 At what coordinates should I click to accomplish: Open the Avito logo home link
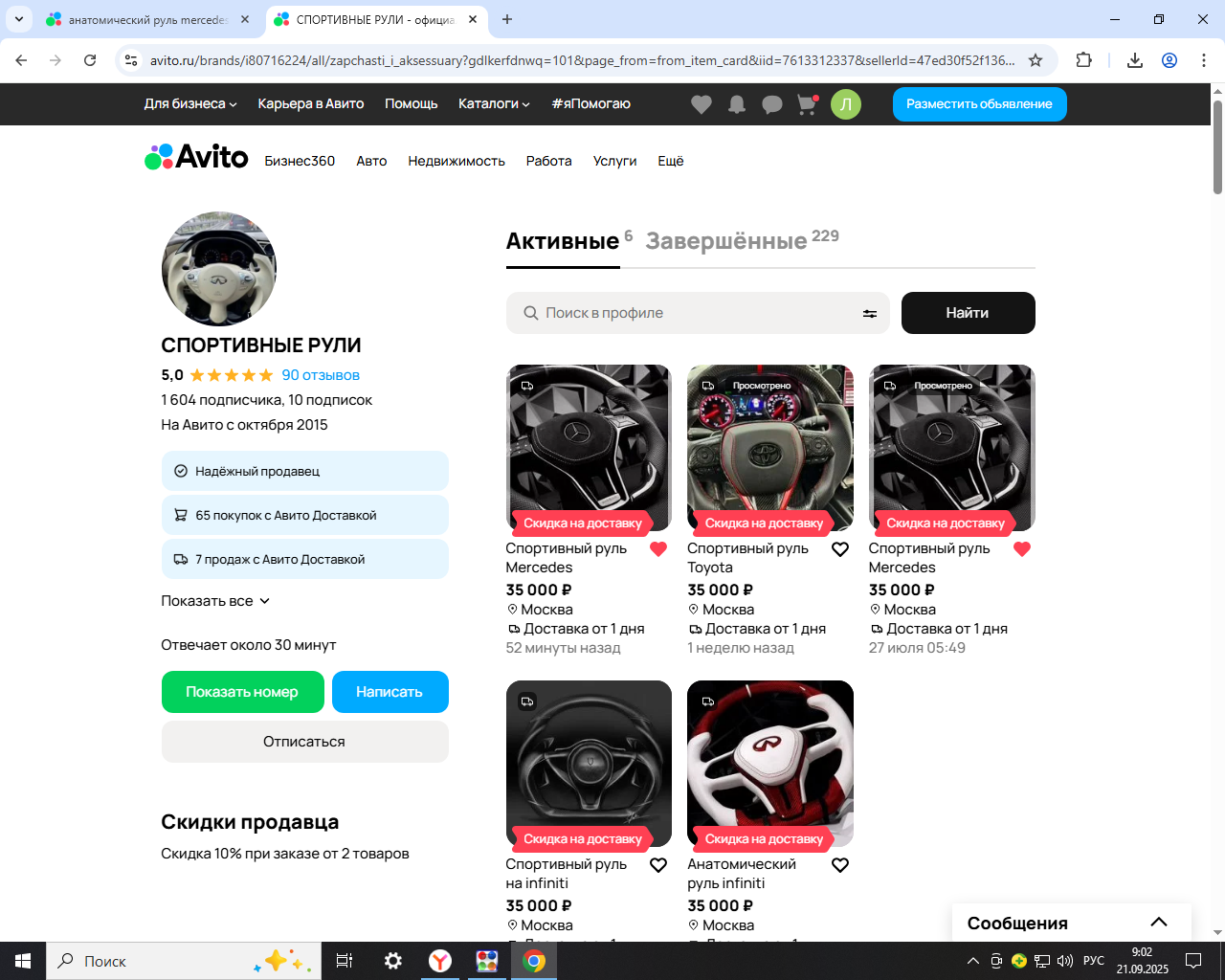pyautogui.click(x=196, y=157)
